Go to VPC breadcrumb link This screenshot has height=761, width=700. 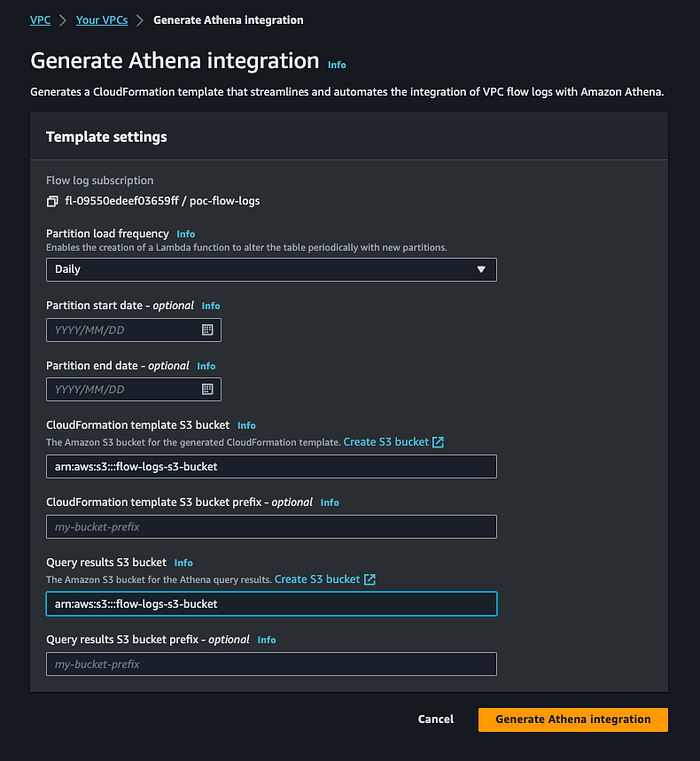pos(40,20)
